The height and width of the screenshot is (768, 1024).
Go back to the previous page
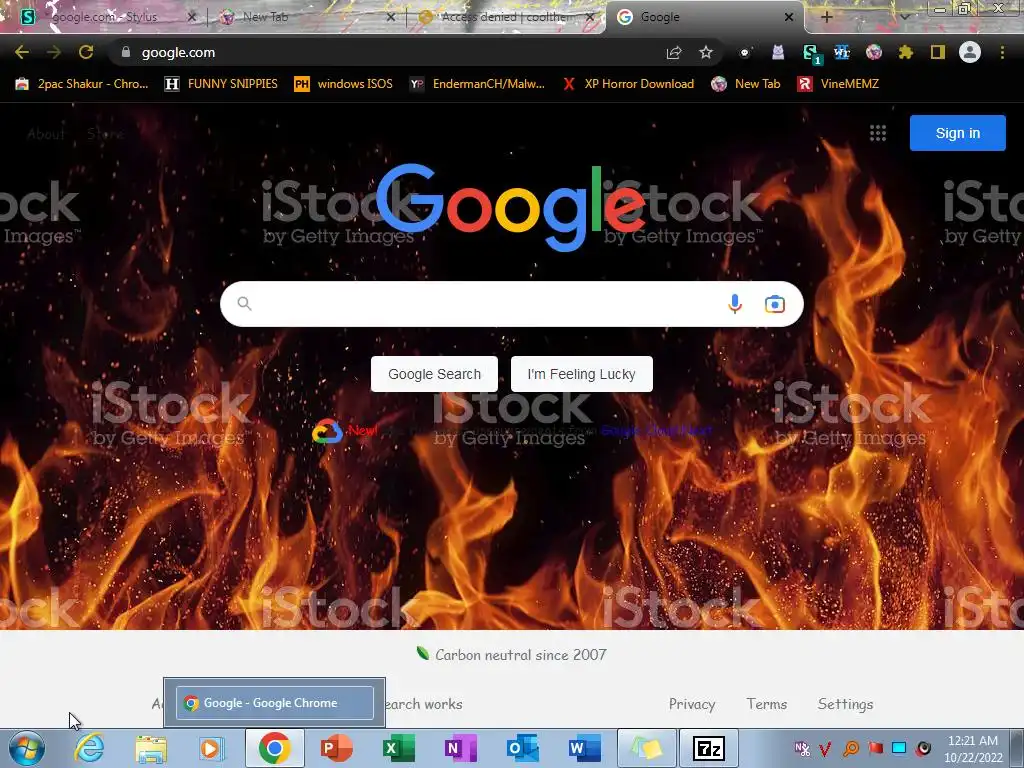pos(22,52)
